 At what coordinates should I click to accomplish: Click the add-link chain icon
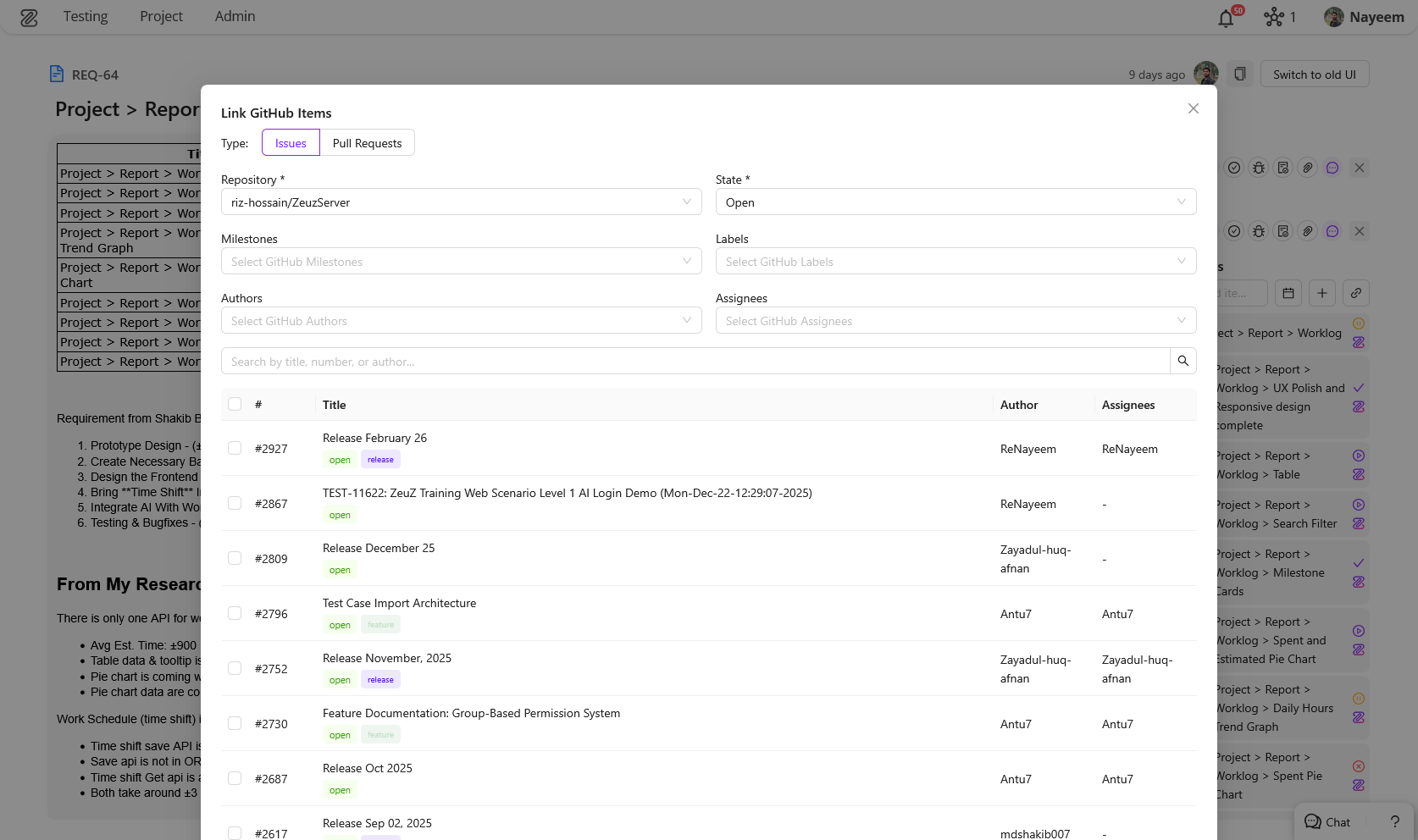pos(1356,293)
